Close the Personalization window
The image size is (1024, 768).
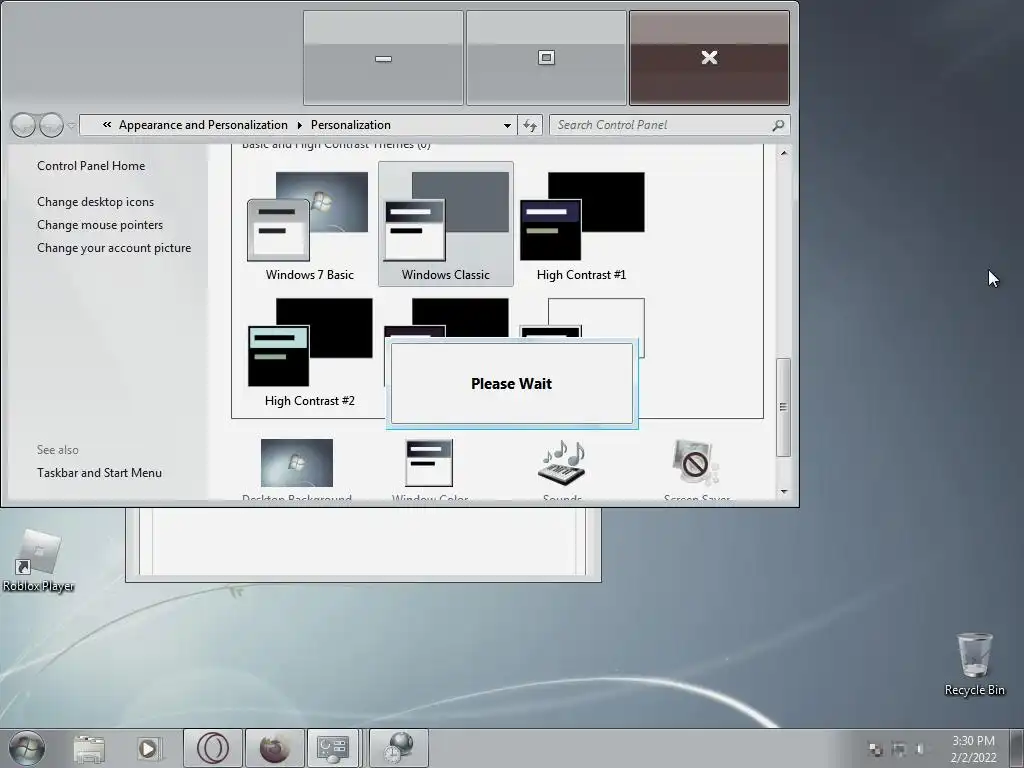(x=709, y=57)
